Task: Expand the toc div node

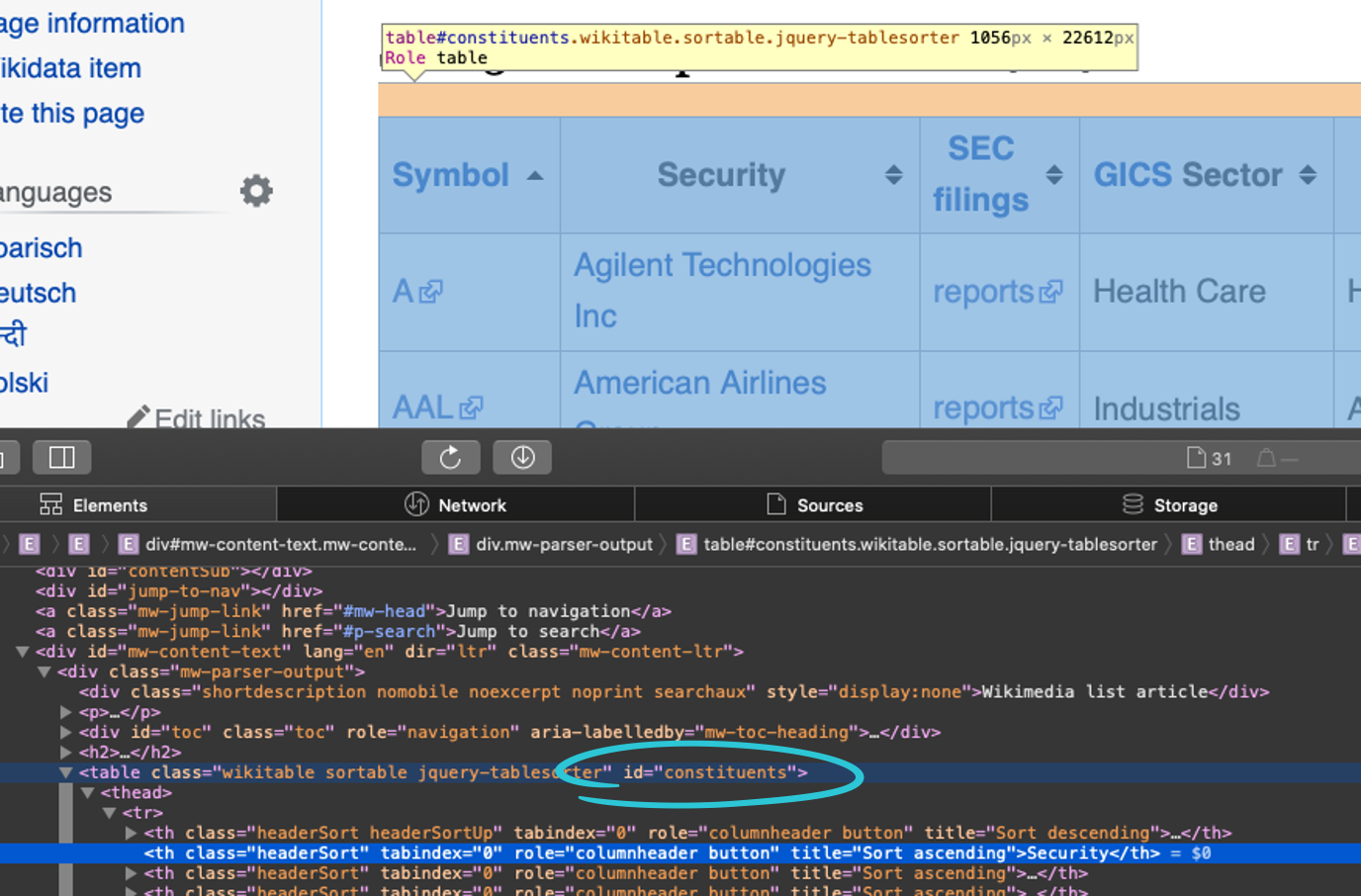Action: point(65,733)
